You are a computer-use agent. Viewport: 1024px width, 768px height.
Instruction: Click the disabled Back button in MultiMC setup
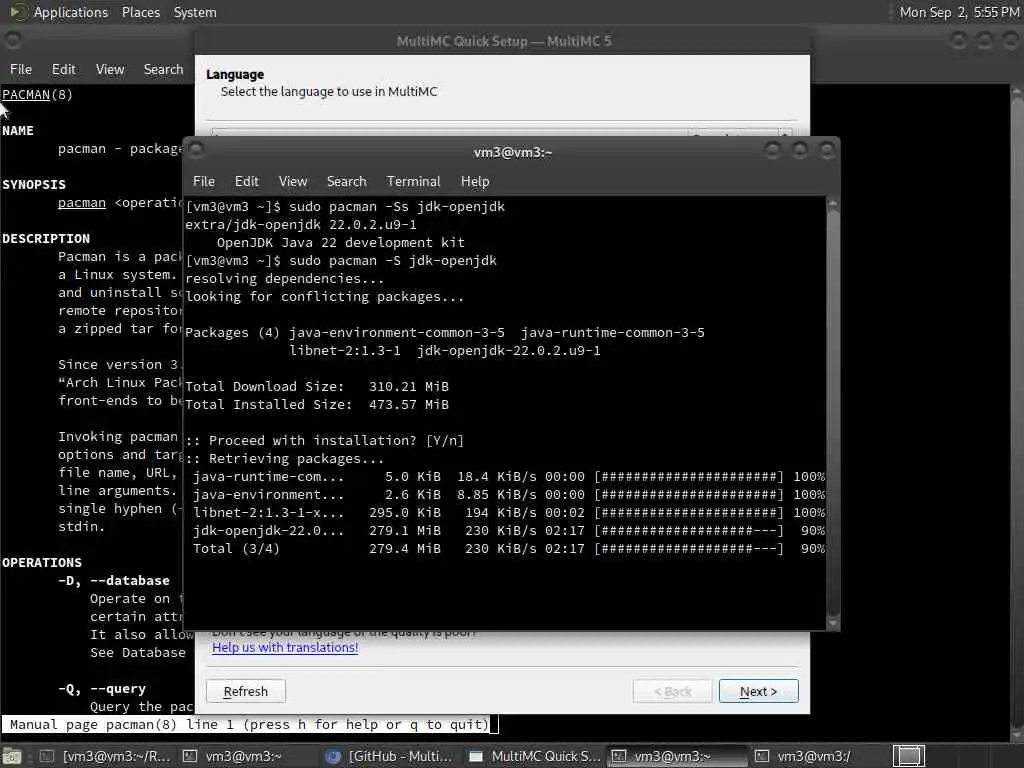click(673, 691)
